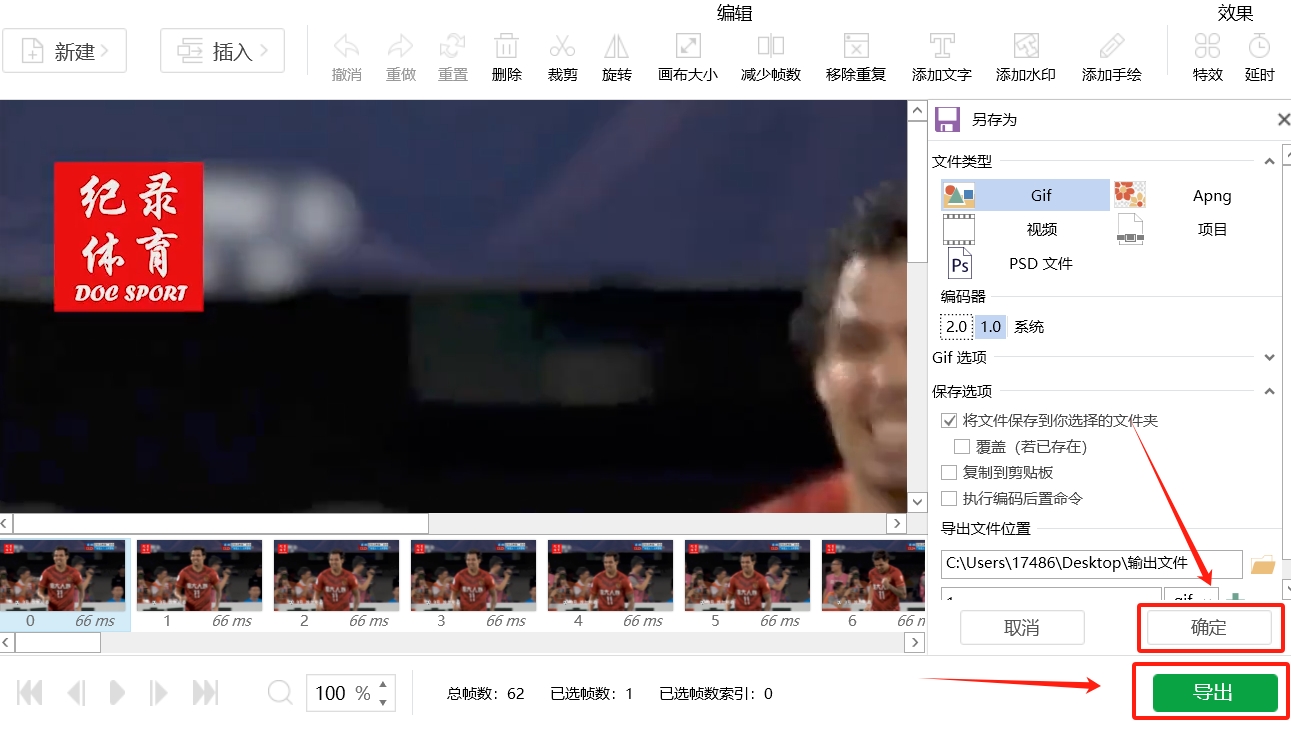1291x729 pixels.
Task: Delete frames with the 删除 icon
Action: pos(507,46)
